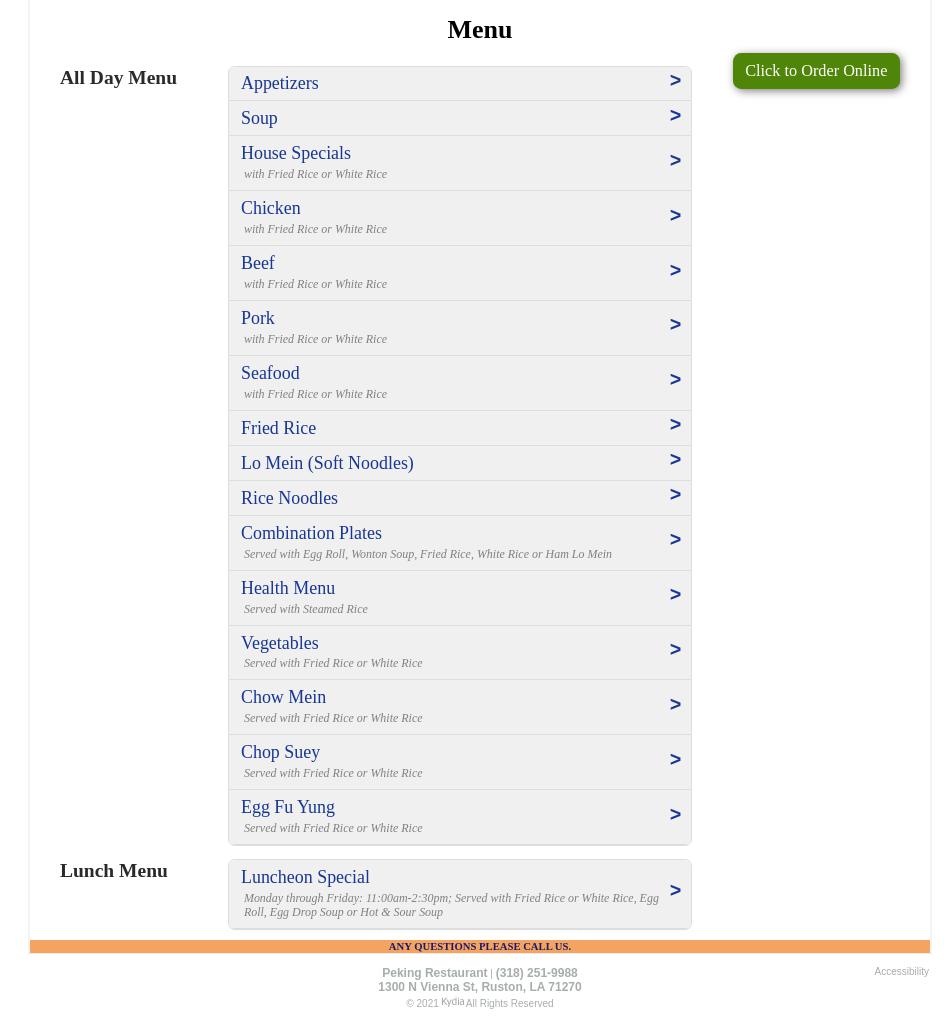The height and width of the screenshot is (1016, 945).
Task: Click the chevron beside Egg Fu Yung
Action: pos(675,815)
